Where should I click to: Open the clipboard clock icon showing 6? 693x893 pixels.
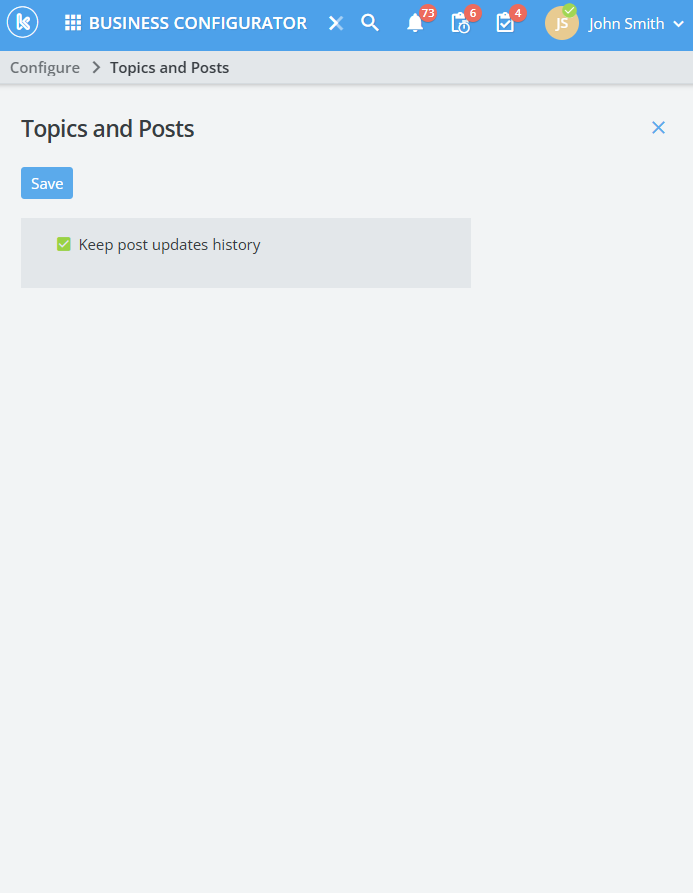[x=460, y=23]
